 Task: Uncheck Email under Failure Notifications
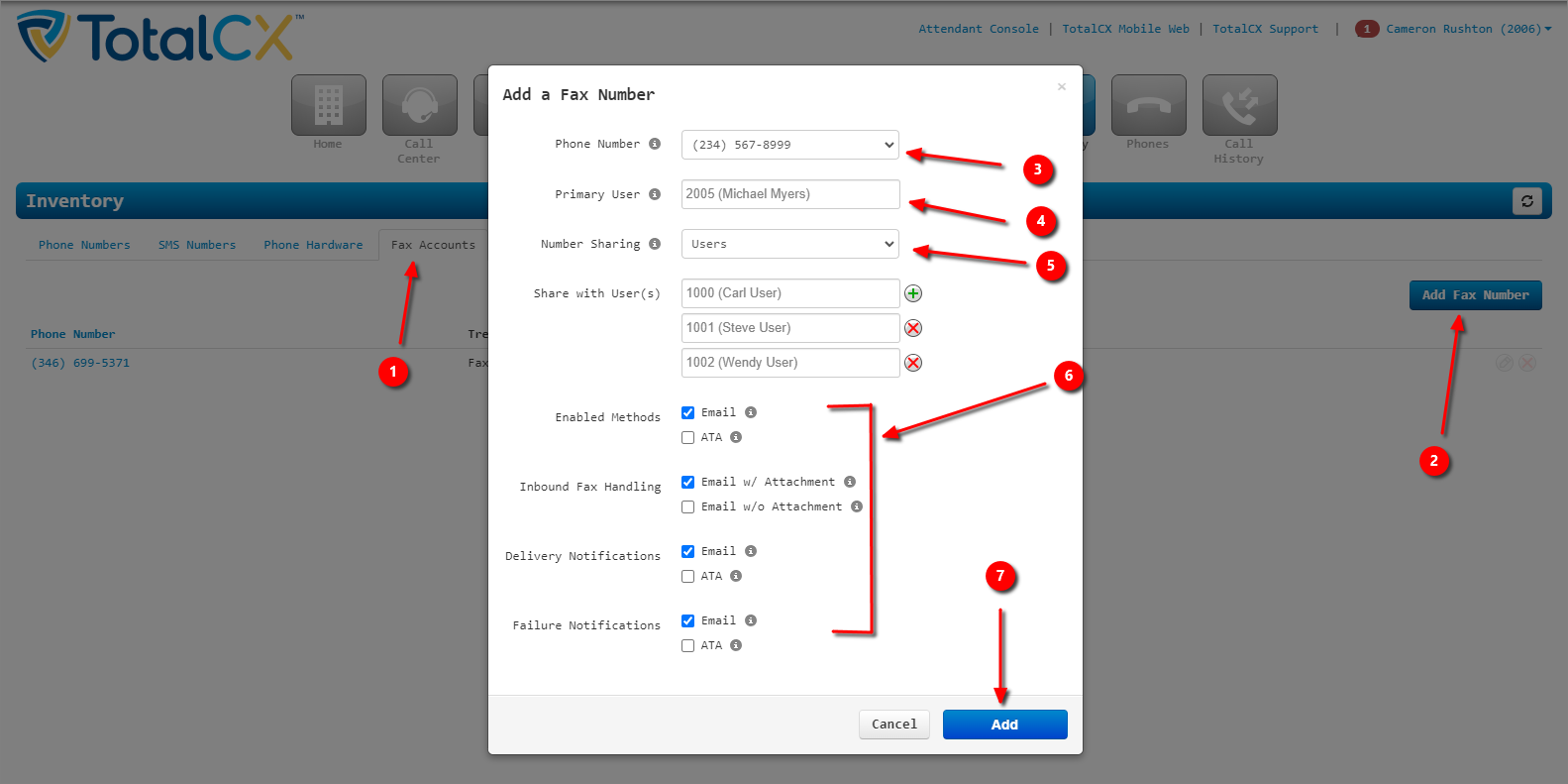click(688, 621)
